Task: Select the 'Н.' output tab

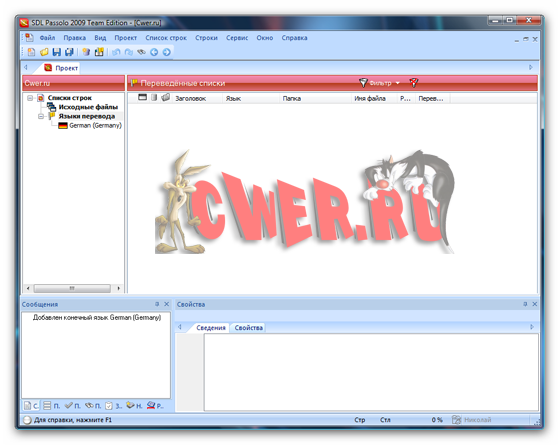Action: (x=135, y=406)
